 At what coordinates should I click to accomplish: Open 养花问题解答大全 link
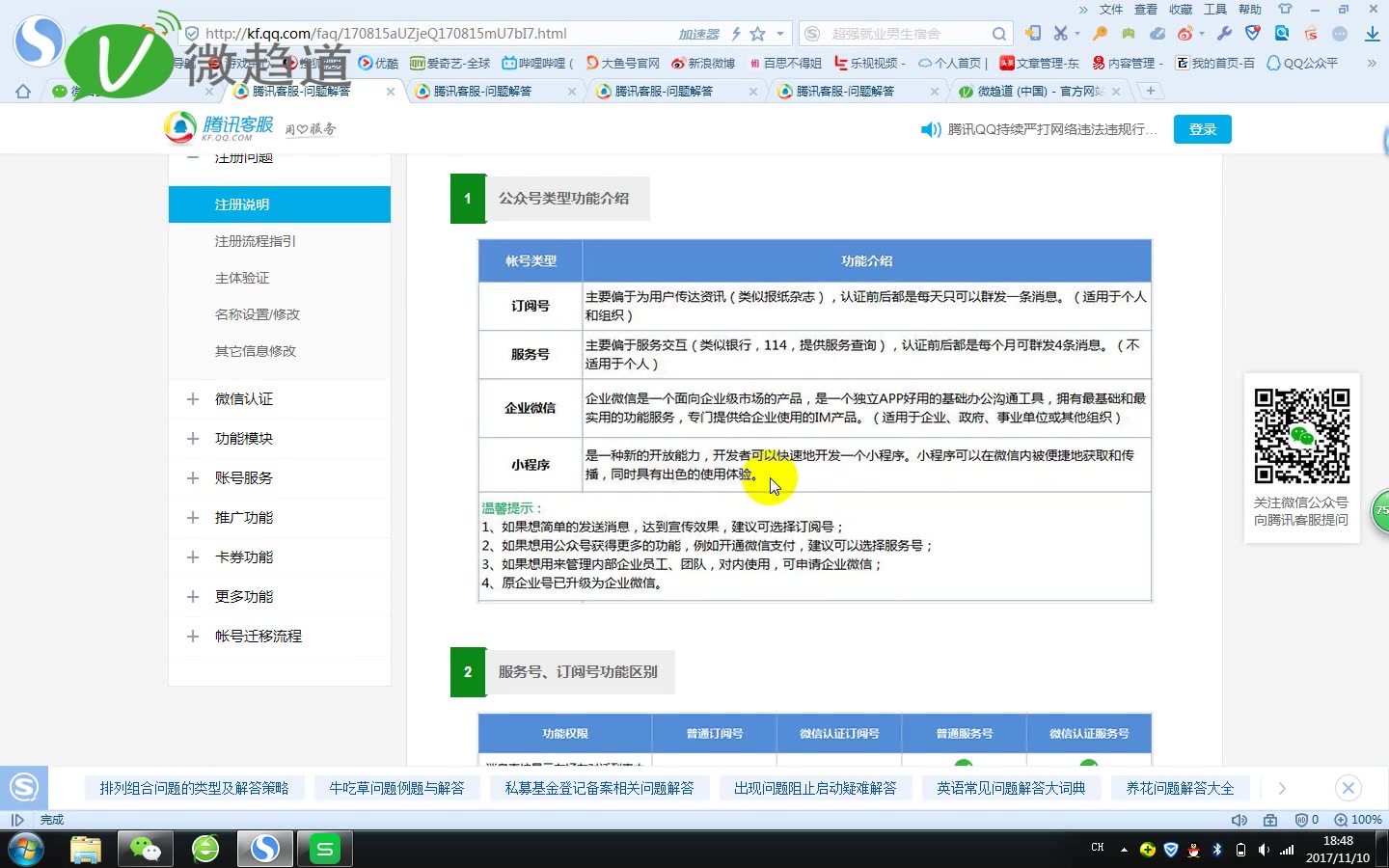pos(1180,788)
